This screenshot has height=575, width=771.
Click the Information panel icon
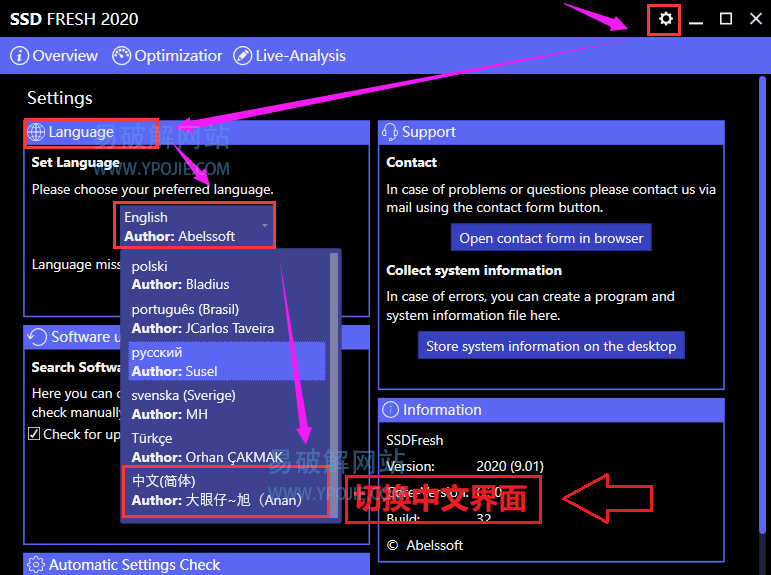(389, 410)
